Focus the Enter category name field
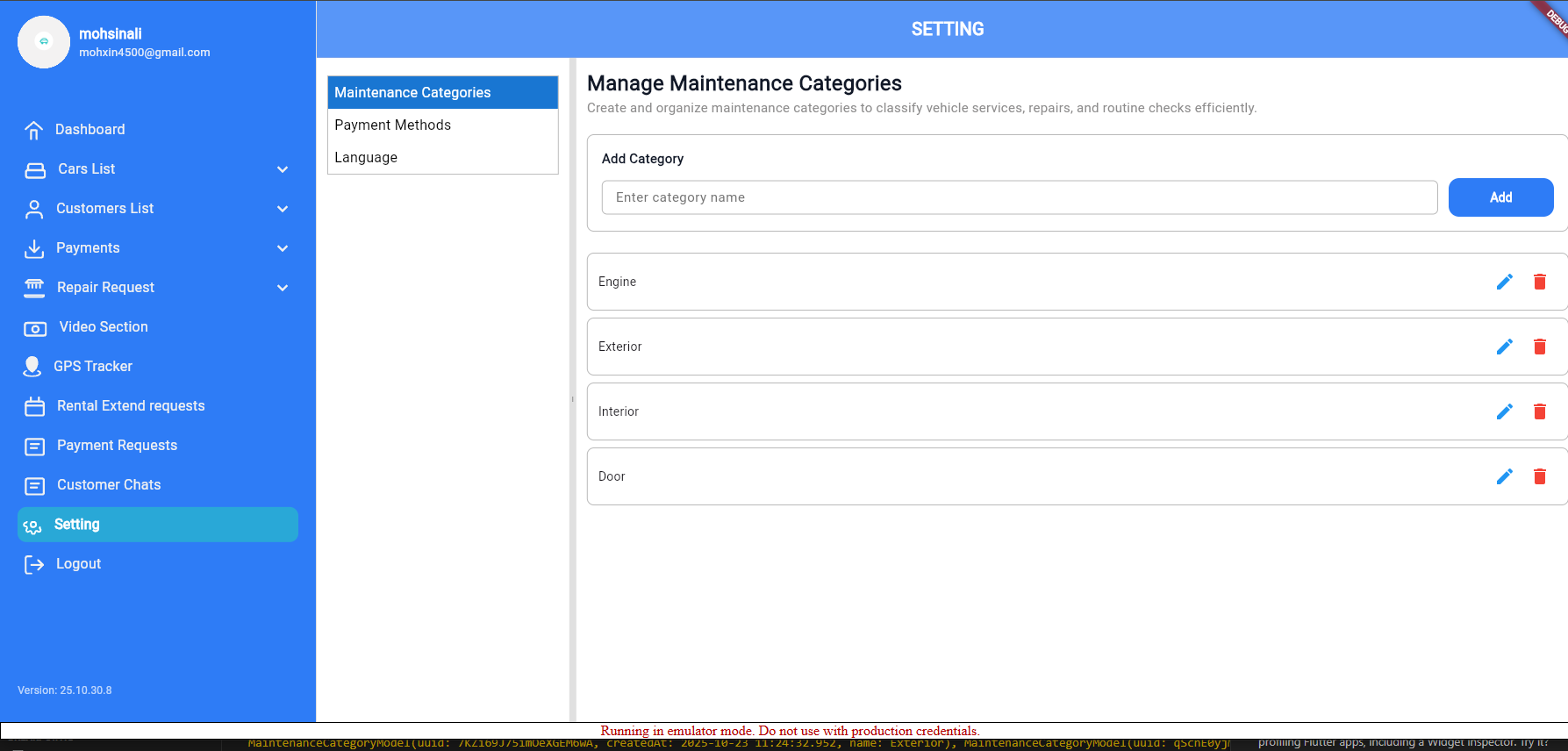This screenshot has width=1568, height=751. (x=1019, y=197)
